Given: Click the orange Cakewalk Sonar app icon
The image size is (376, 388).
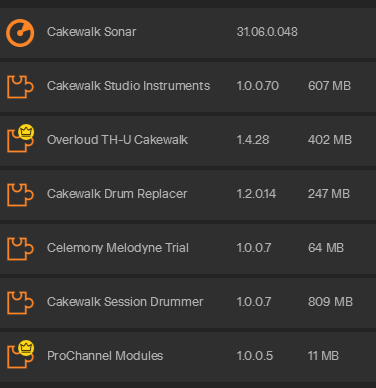Looking at the screenshot, I should [20, 33].
